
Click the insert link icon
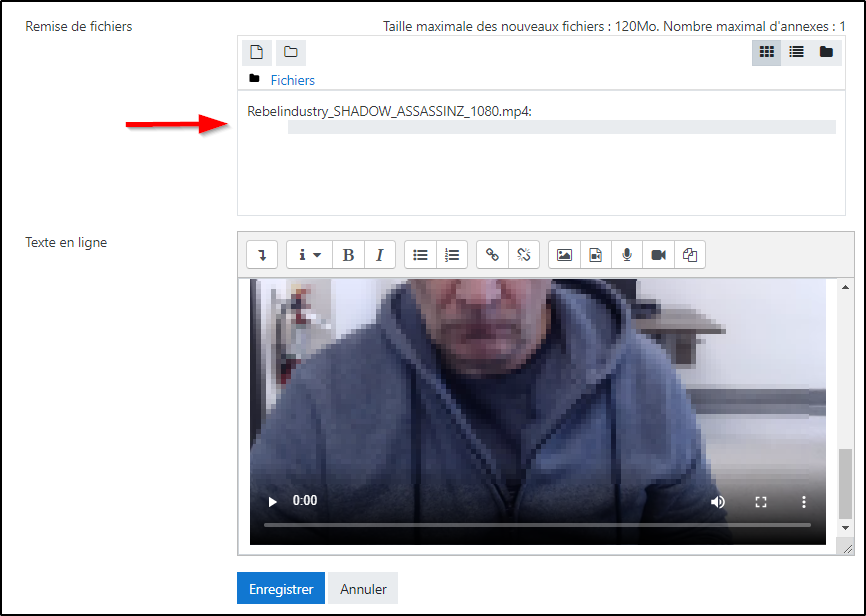pyautogui.click(x=492, y=255)
